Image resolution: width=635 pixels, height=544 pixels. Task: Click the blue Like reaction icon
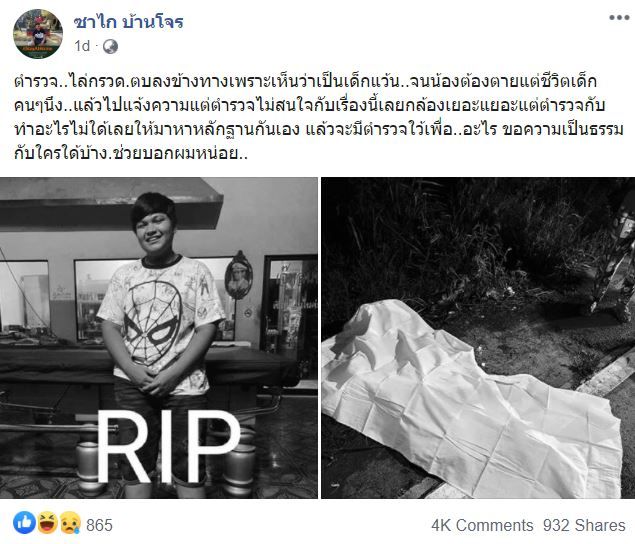click(24, 523)
